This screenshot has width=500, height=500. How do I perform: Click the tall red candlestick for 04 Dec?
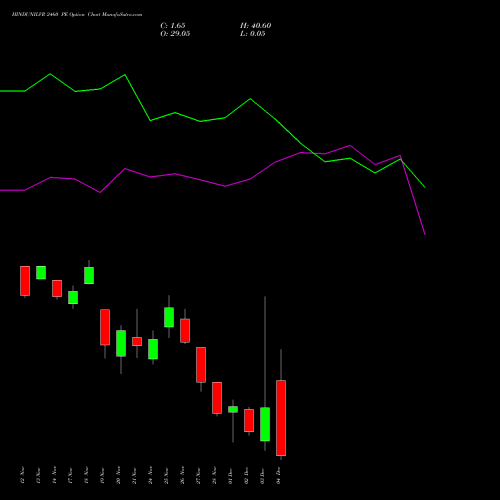pos(281,418)
